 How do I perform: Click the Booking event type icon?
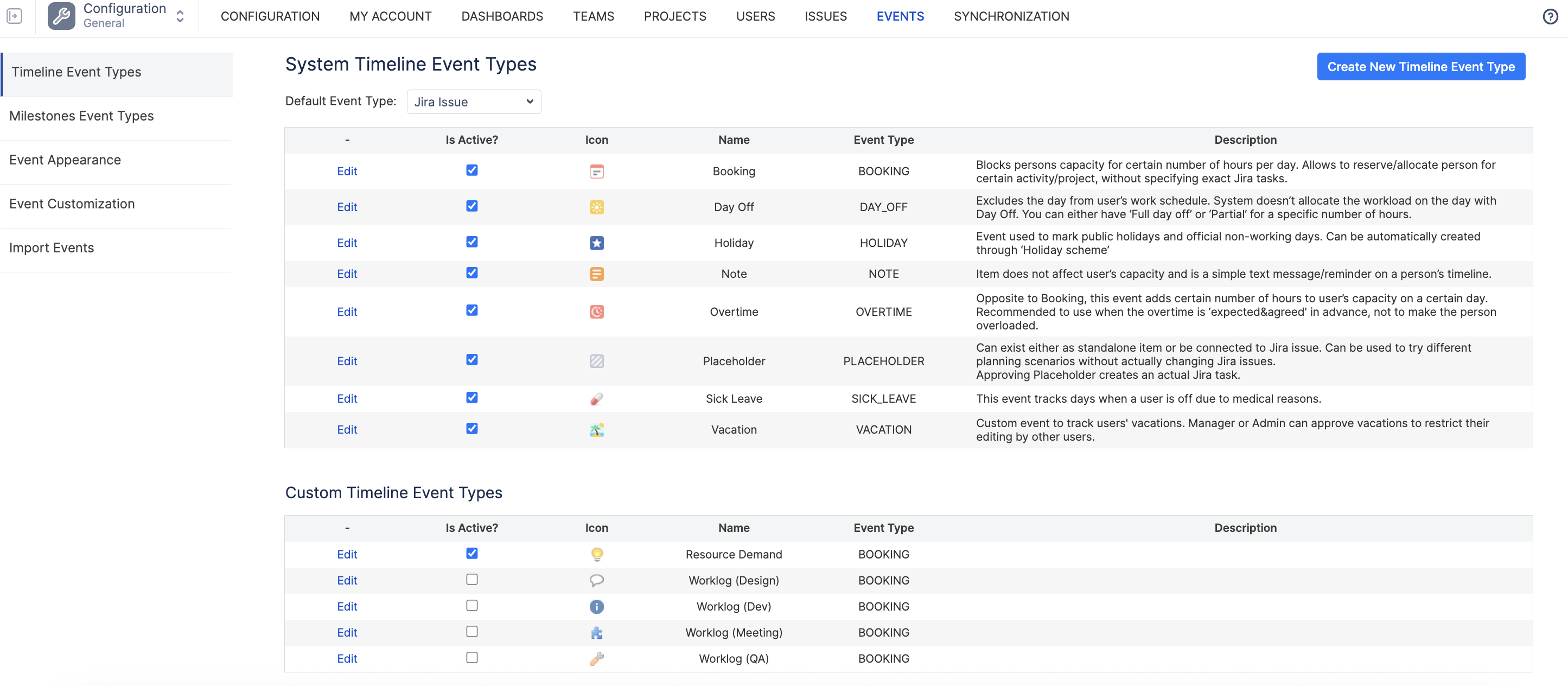[596, 171]
